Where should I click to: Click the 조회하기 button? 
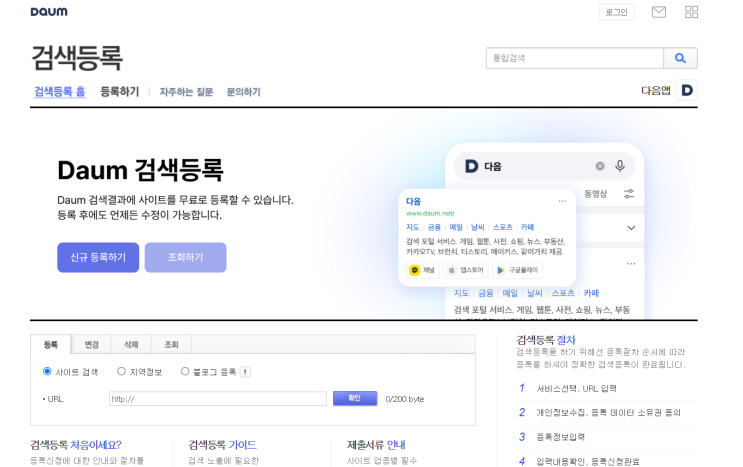[185, 257]
